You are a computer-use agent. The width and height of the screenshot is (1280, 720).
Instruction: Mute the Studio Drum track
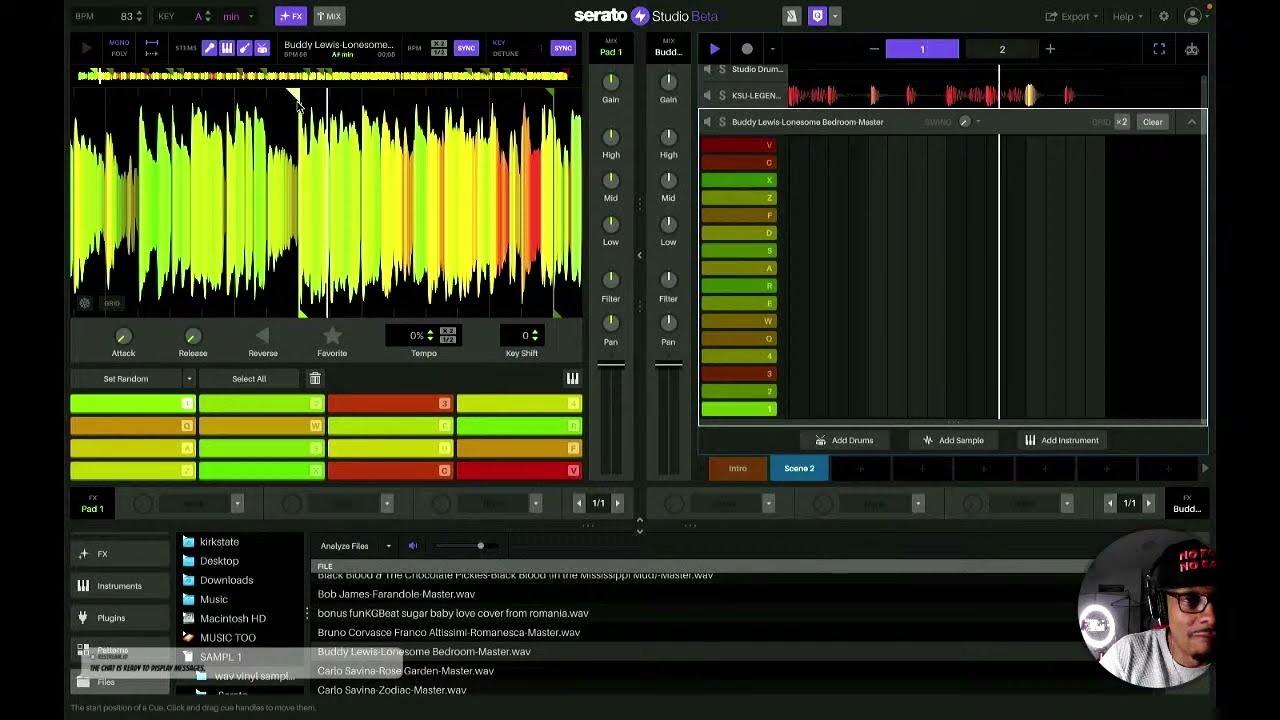tap(707, 69)
